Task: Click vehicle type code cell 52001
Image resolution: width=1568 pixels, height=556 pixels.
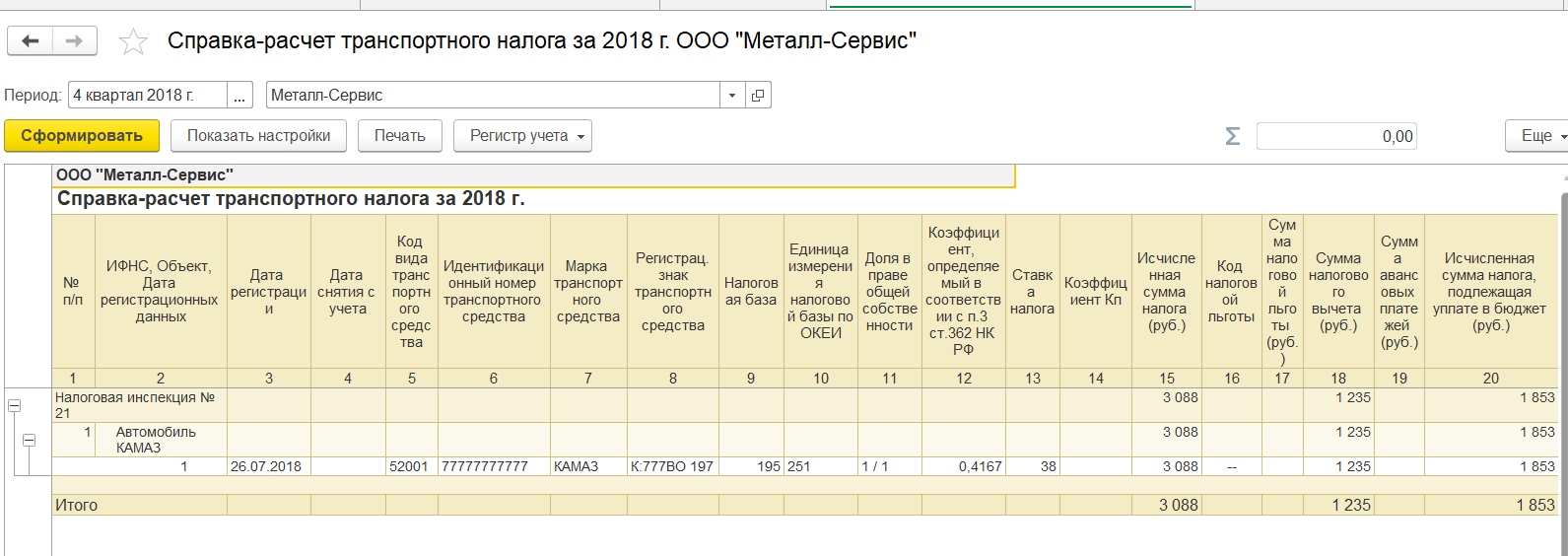Action: [x=412, y=466]
